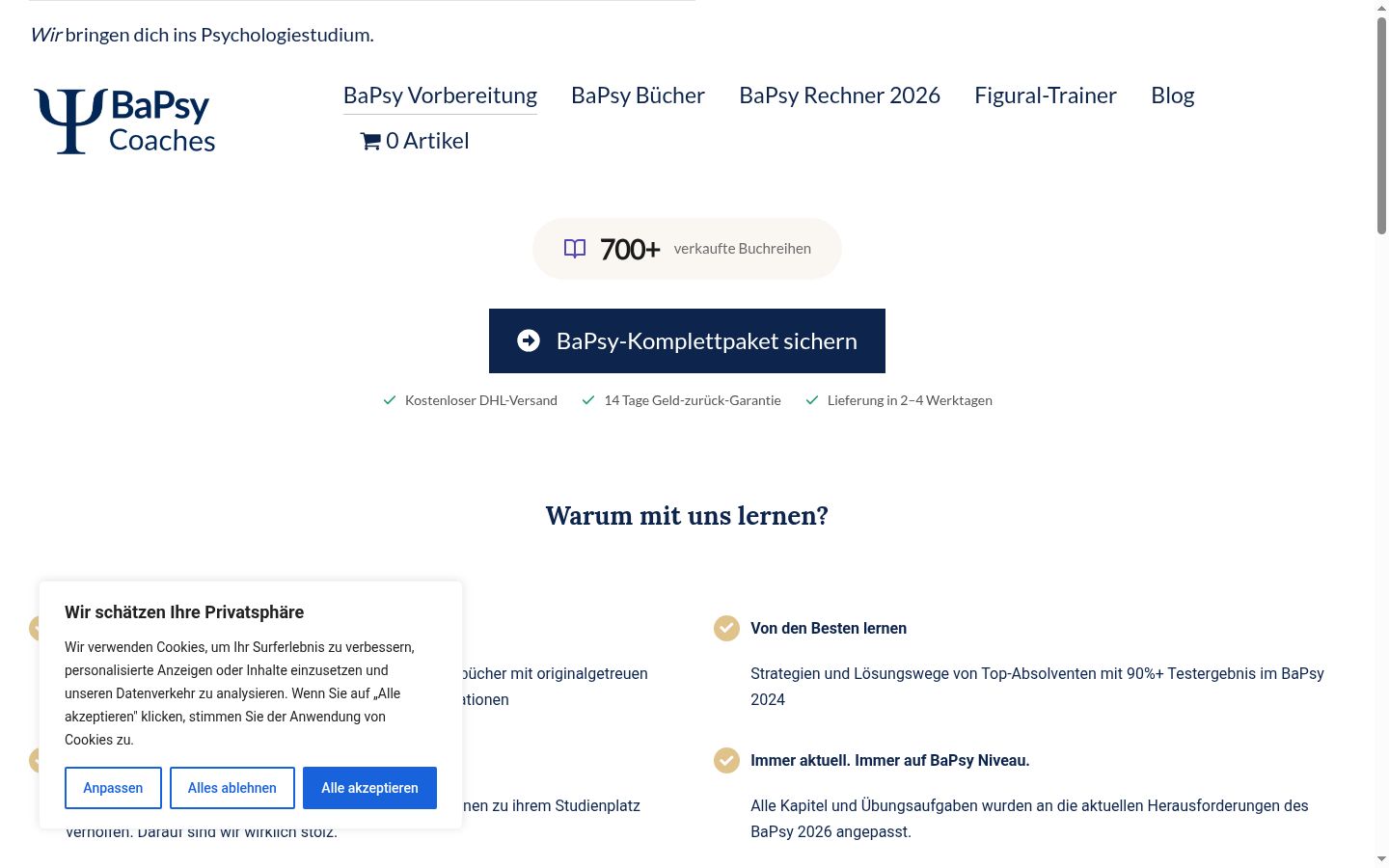1389x868 pixels.
Task: Click the checkmark beside Lieferung in 2–4 Werktagen
Action: click(812, 400)
